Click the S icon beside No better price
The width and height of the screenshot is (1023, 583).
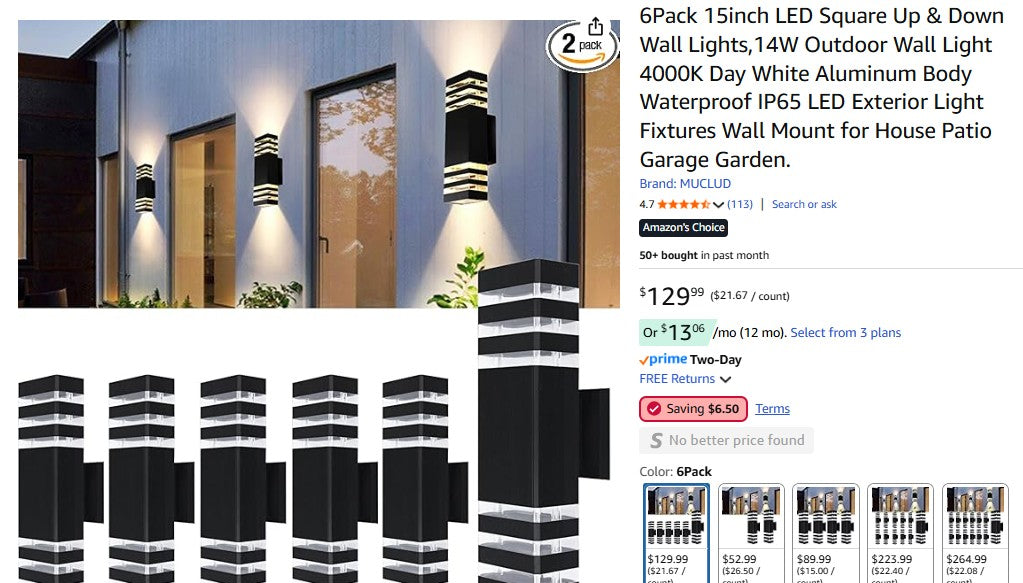click(x=656, y=441)
